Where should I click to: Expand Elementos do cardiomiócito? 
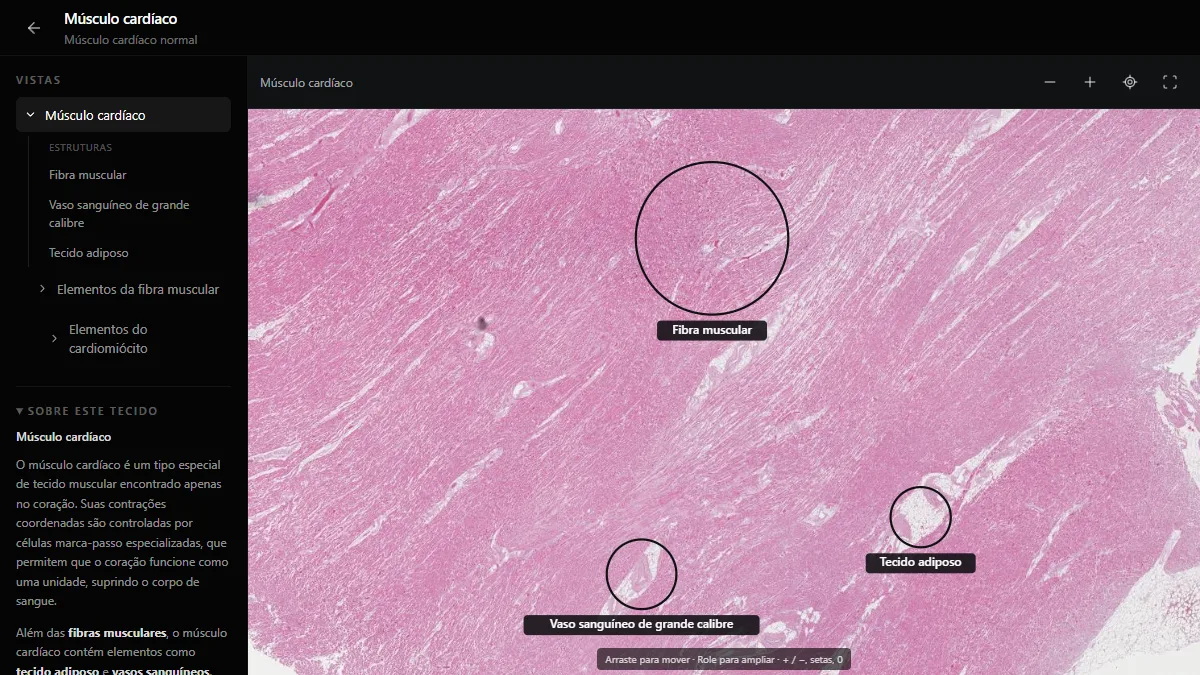tap(55, 339)
